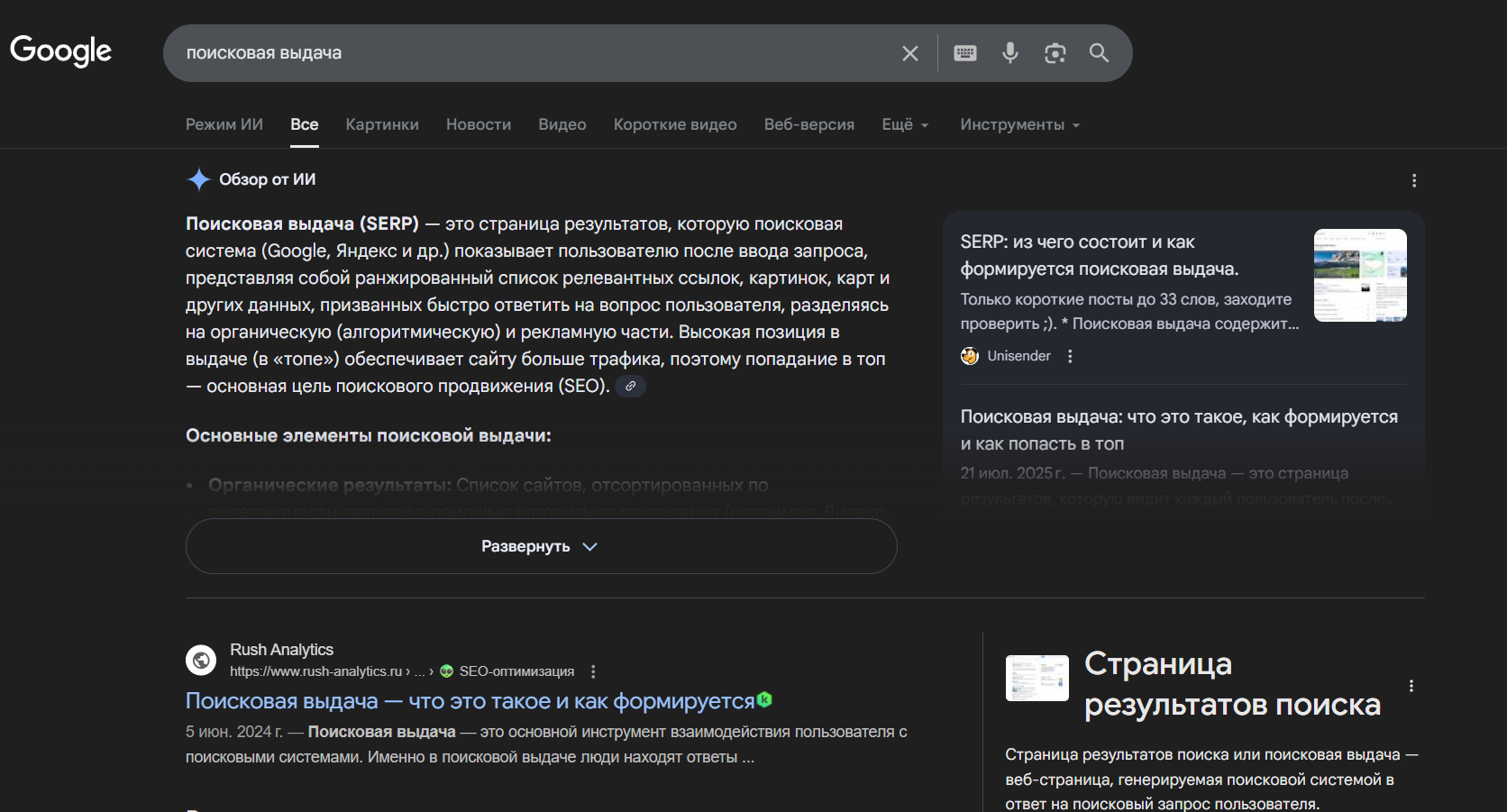
Task: Run the search with the magnifier icon
Action: click(x=1099, y=52)
